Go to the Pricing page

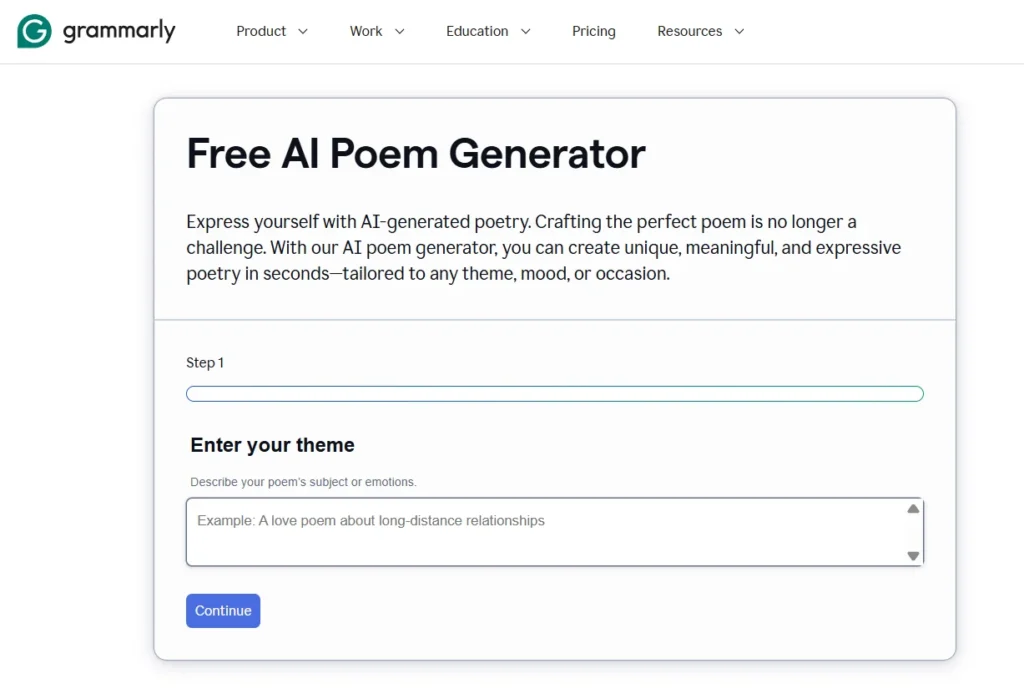[x=594, y=31]
